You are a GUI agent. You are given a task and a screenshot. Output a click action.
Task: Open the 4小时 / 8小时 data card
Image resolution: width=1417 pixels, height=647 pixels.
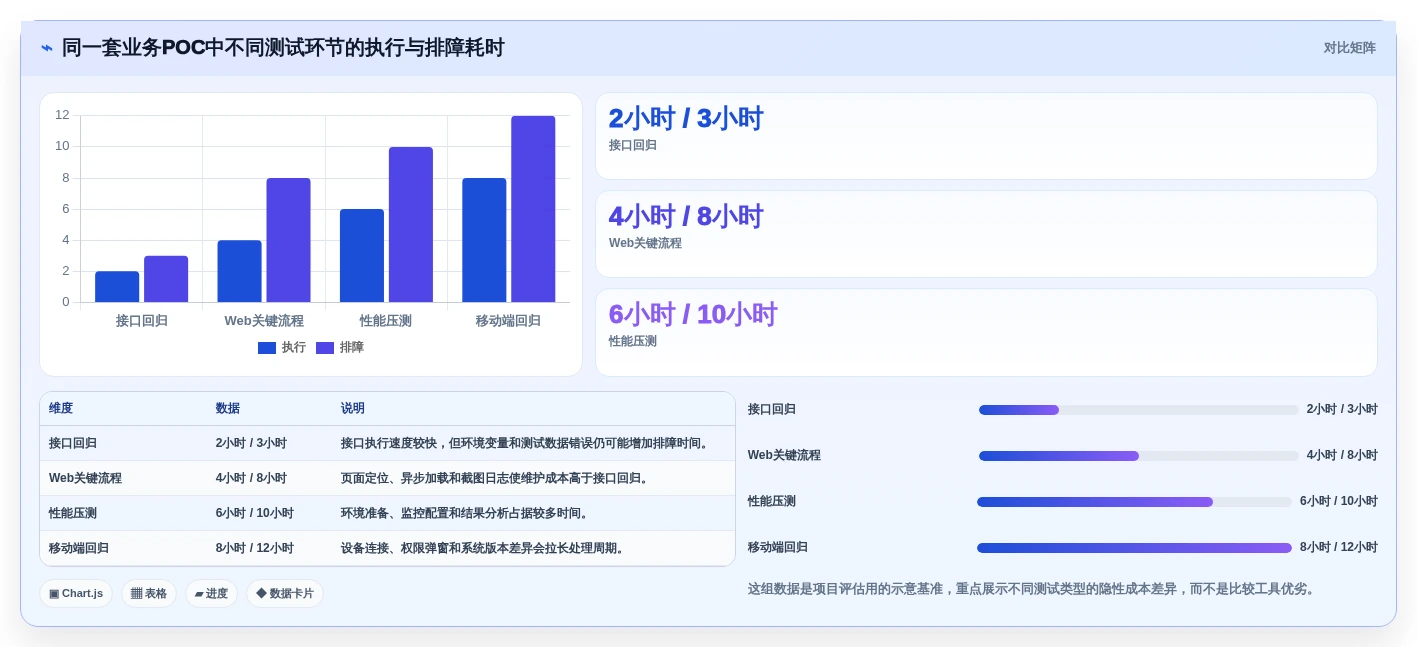[986, 234]
